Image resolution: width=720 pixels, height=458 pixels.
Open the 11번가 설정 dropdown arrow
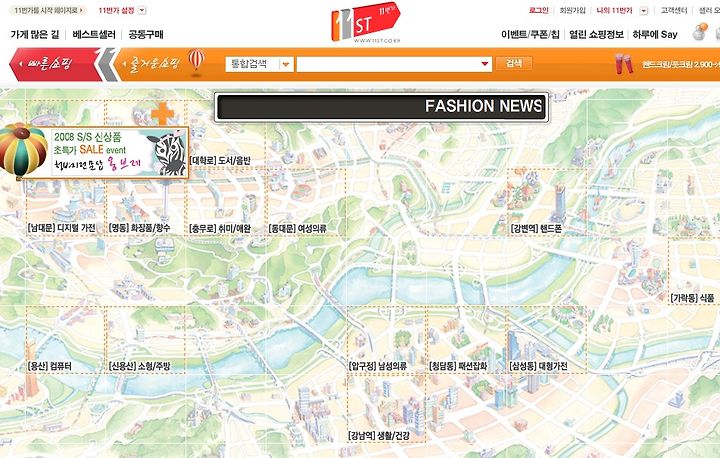coord(142,10)
